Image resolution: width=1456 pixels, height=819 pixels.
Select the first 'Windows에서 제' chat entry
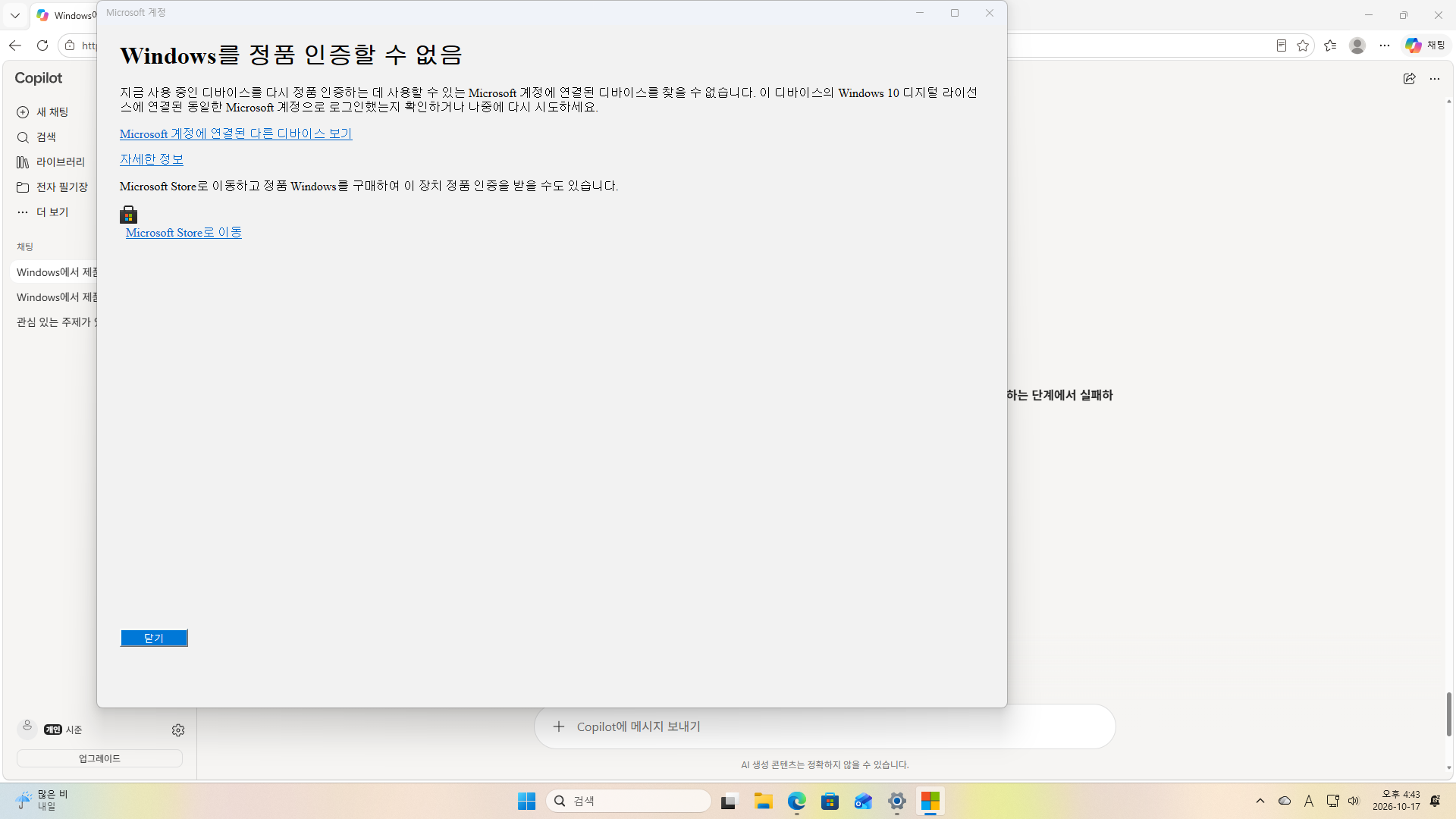(x=55, y=272)
